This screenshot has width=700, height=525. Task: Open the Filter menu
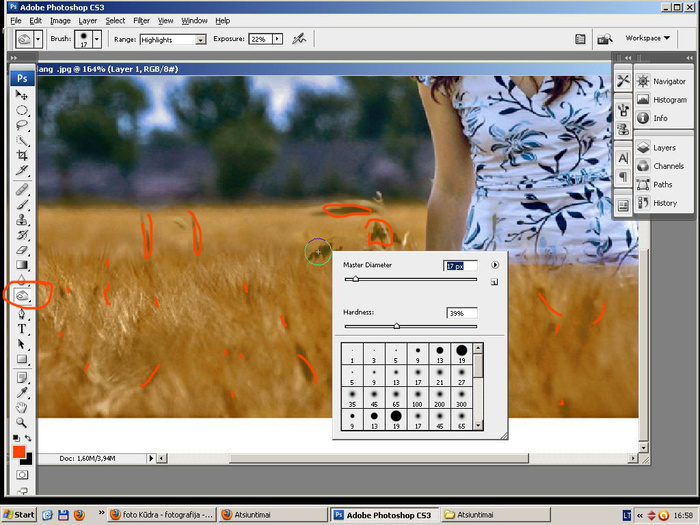141,20
